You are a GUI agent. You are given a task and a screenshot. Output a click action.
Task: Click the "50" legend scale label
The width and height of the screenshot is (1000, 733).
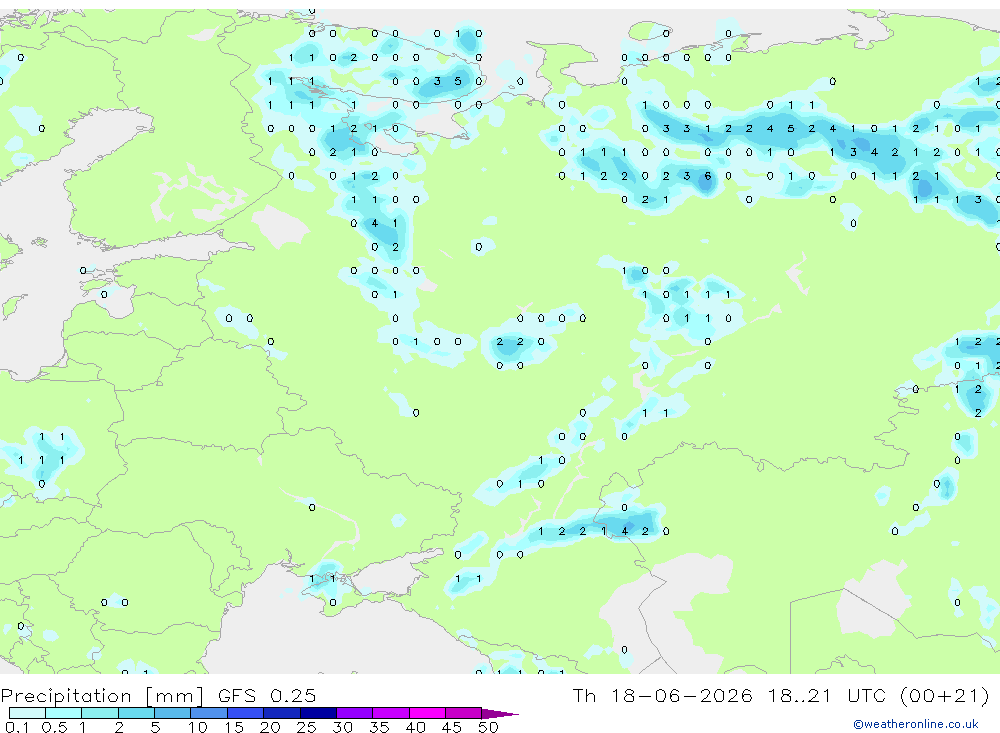[x=488, y=727]
